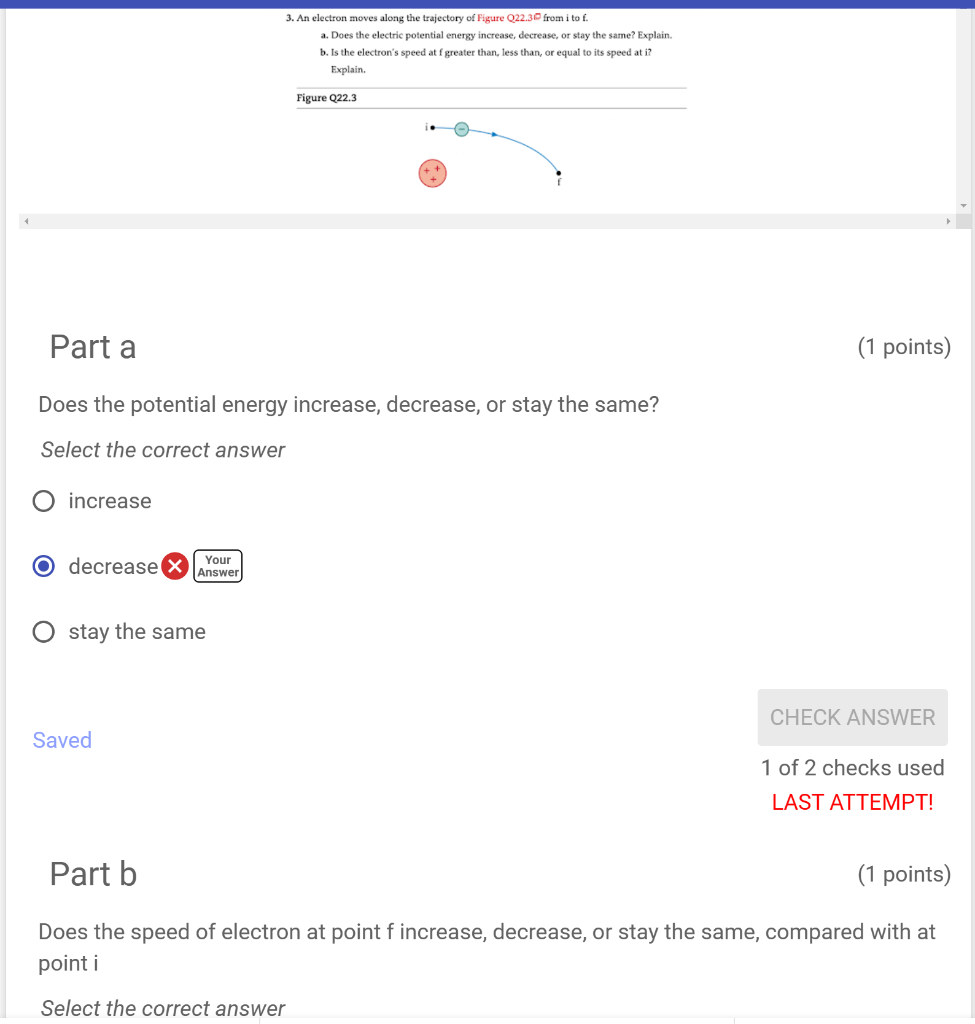Click the blue electron symbol in the diagram
Viewport: 975px width, 1024px height.
tap(461, 128)
